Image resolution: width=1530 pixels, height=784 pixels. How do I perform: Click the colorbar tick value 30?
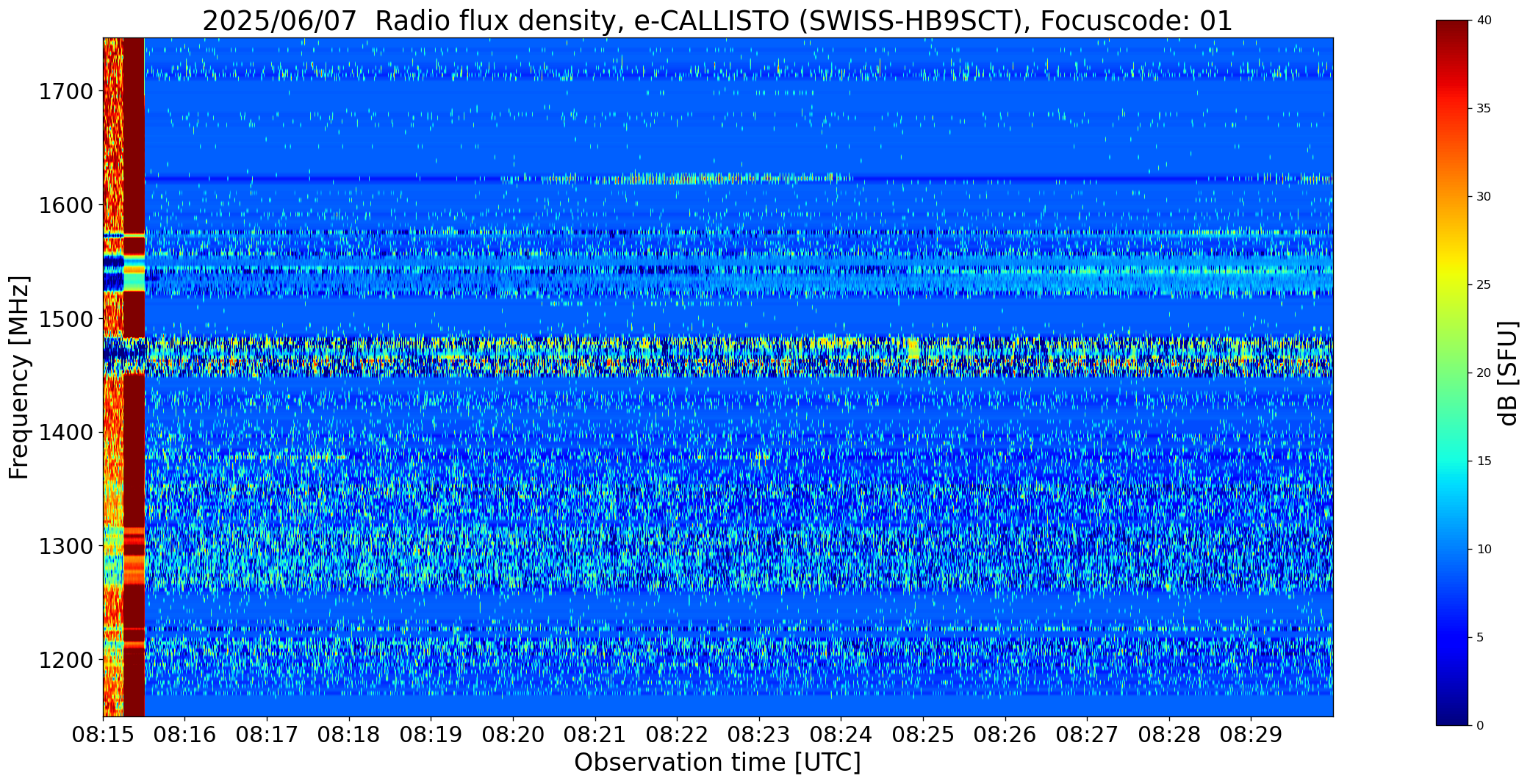click(x=1484, y=197)
